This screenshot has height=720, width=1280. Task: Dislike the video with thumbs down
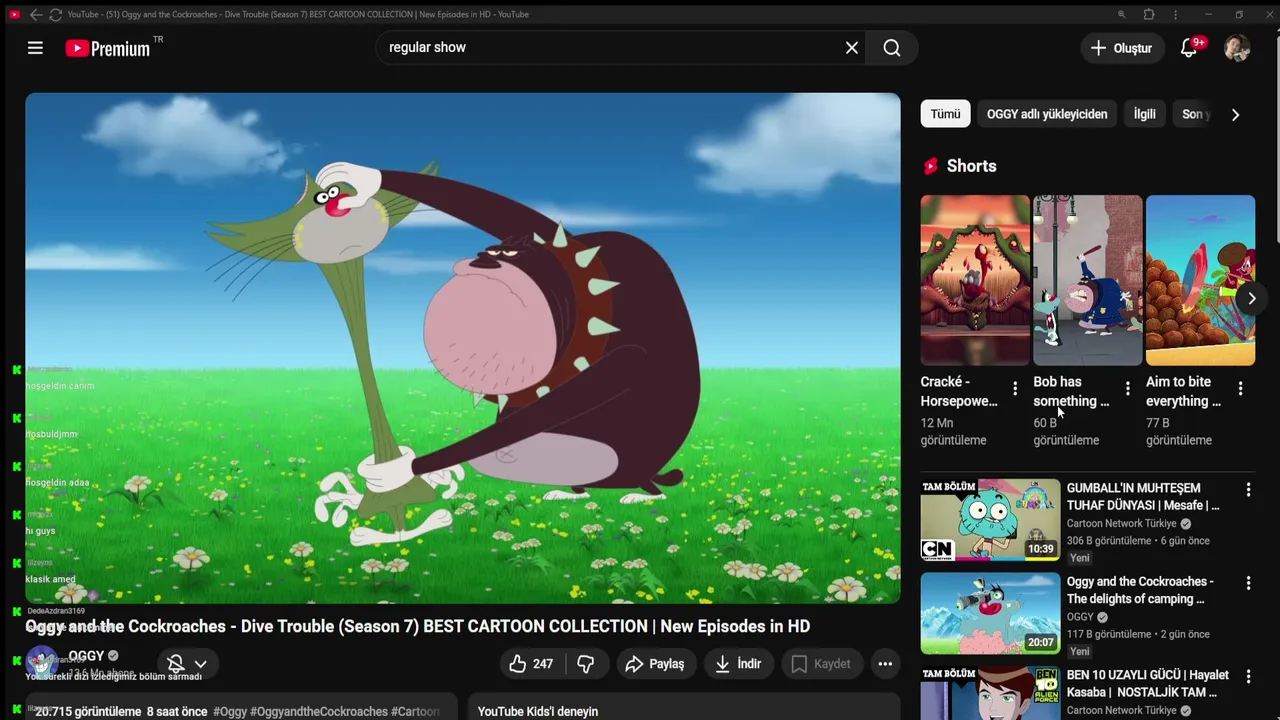coord(586,664)
